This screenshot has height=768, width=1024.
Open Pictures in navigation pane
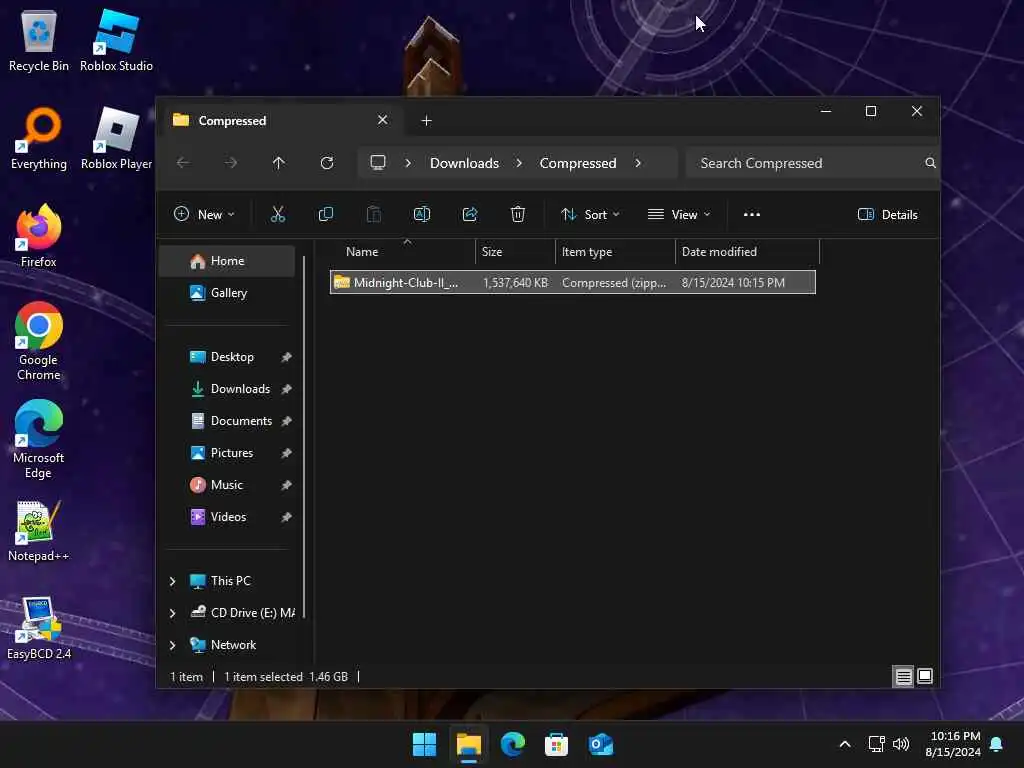(228, 453)
